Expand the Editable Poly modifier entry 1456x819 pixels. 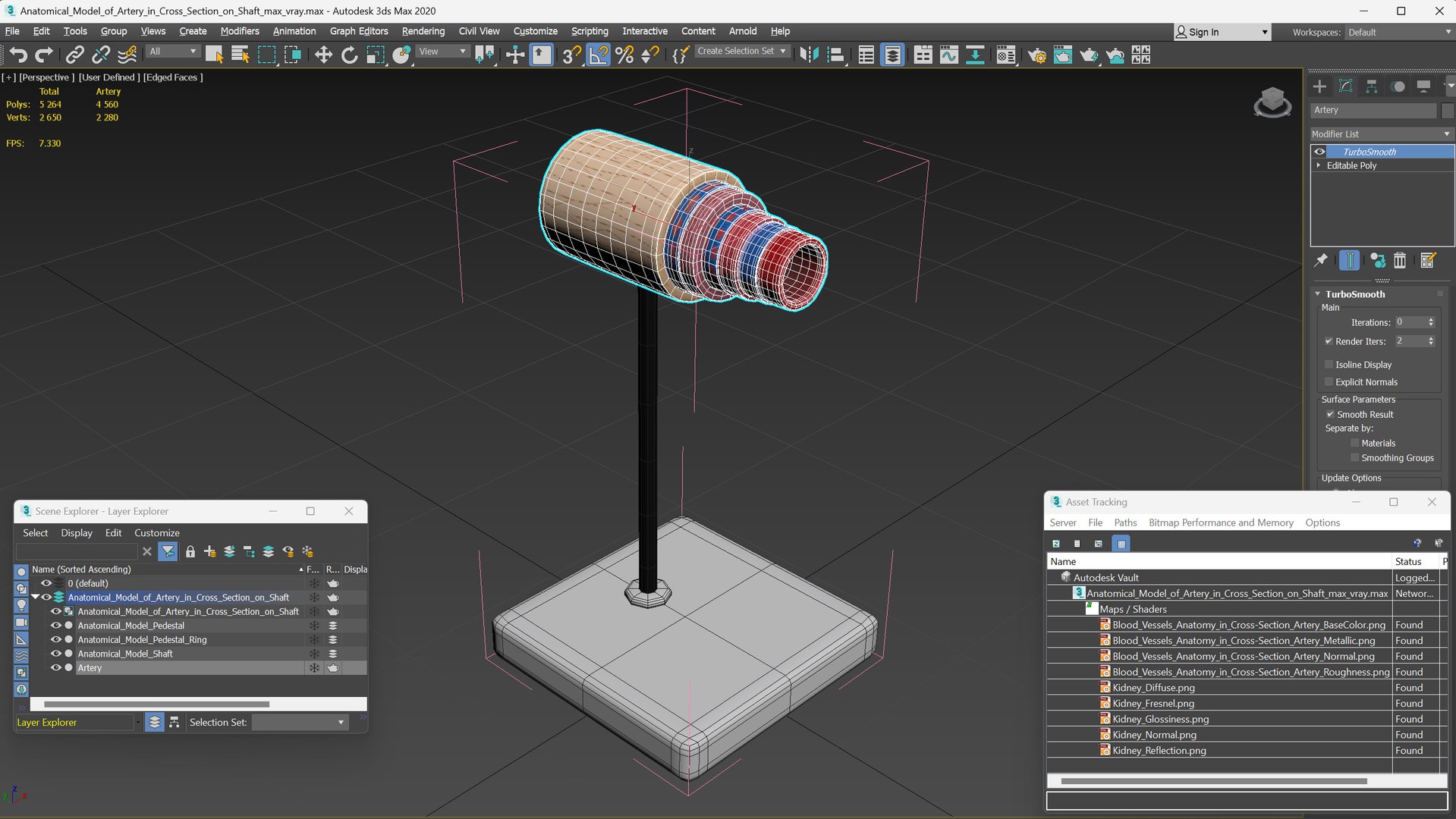tap(1319, 165)
